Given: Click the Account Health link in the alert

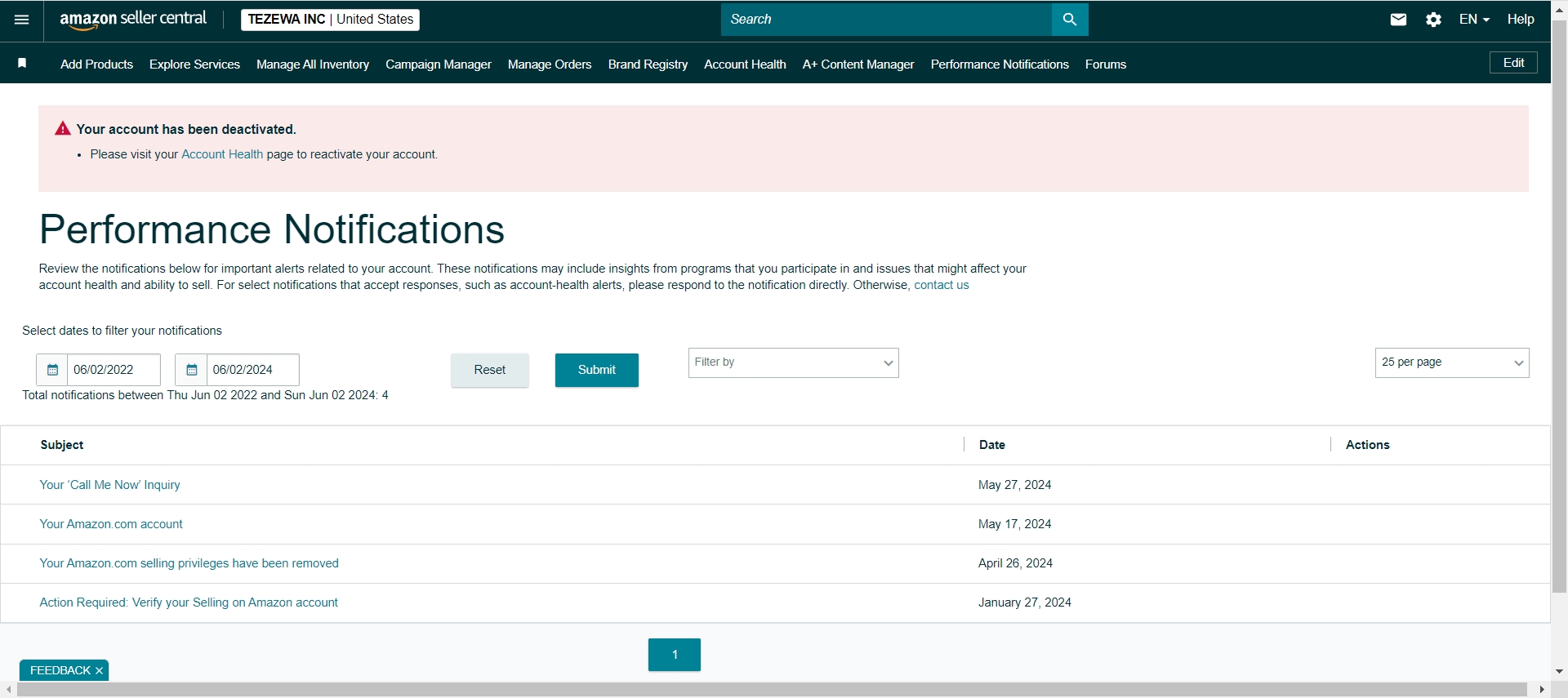Looking at the screenshot, I should (222, 154).
